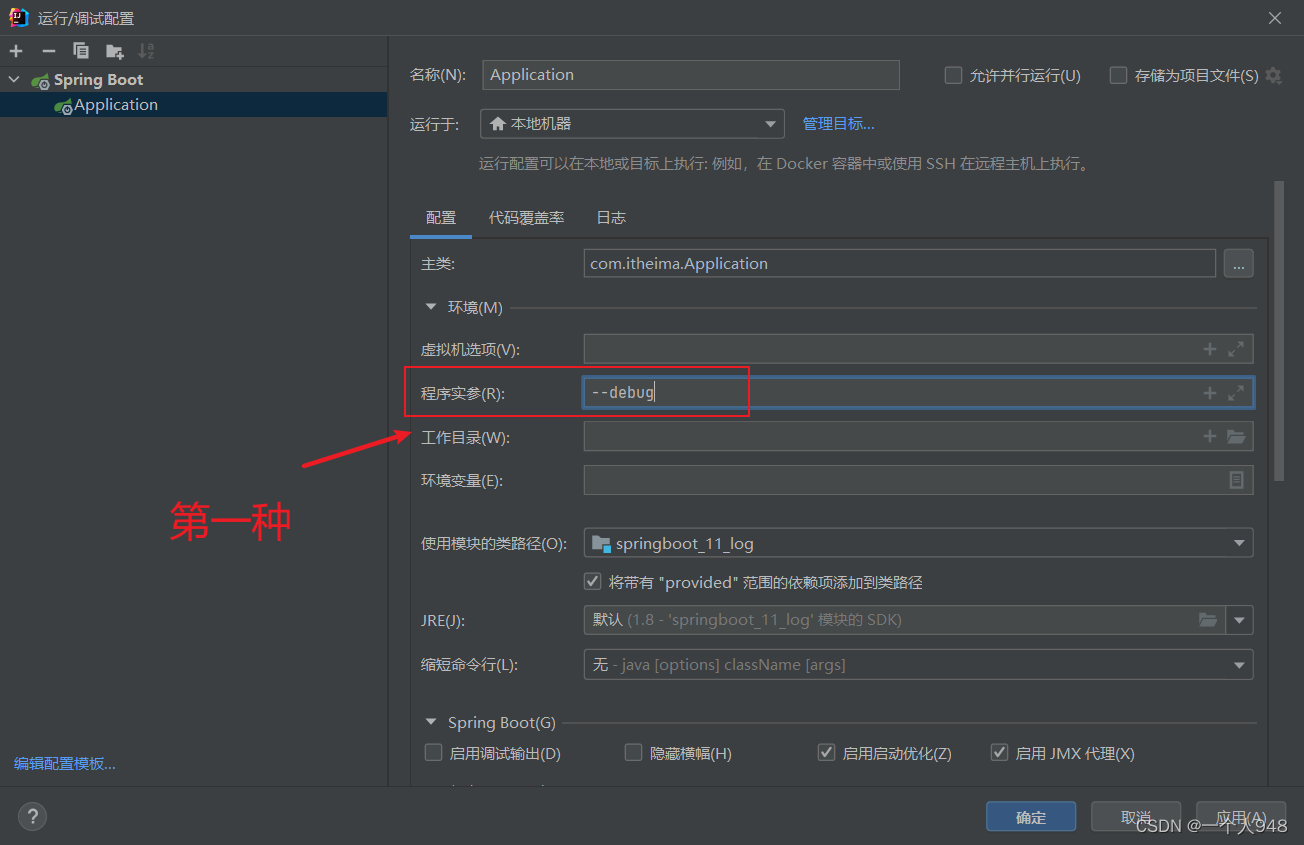Sort configurations alphabetically
1304x845 pixels.
(146, 51)
